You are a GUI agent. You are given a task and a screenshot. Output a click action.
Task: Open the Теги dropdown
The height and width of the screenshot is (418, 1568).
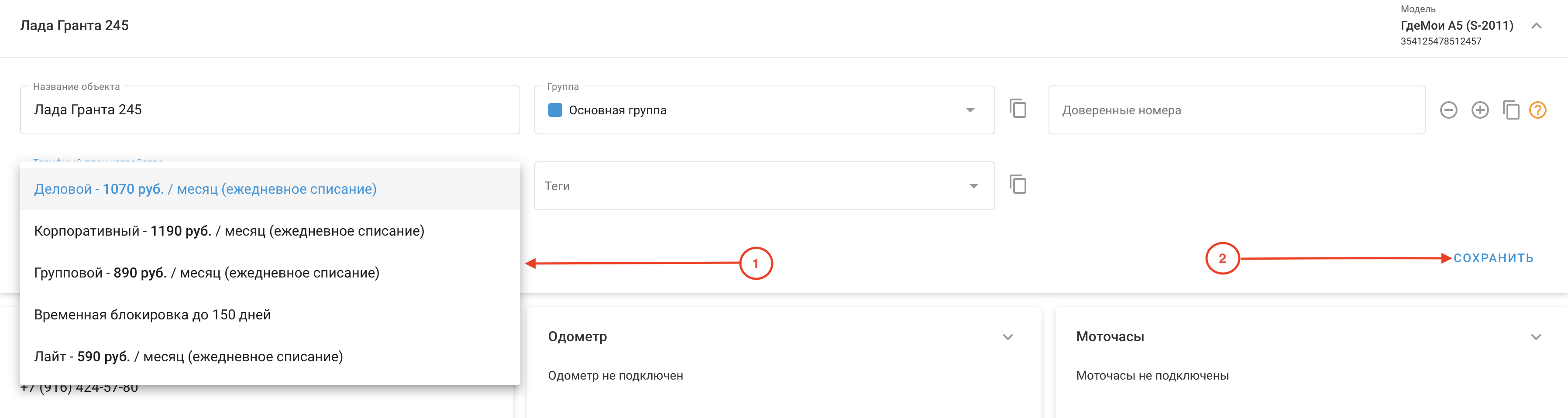click(973, 186)
